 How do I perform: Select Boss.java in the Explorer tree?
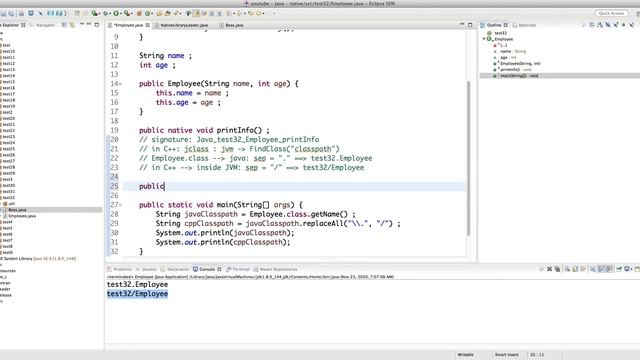17,210
